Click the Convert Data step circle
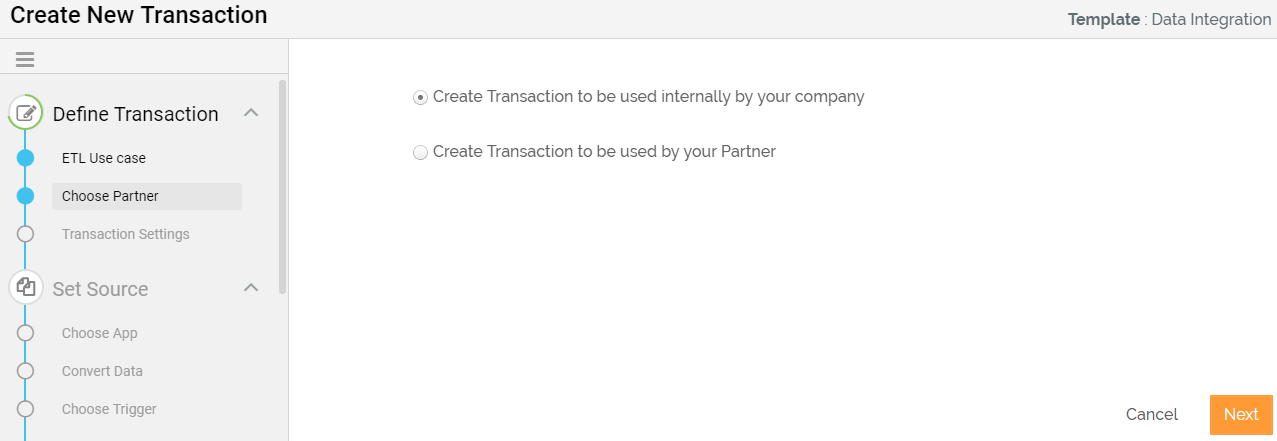 tap(26, 371)
